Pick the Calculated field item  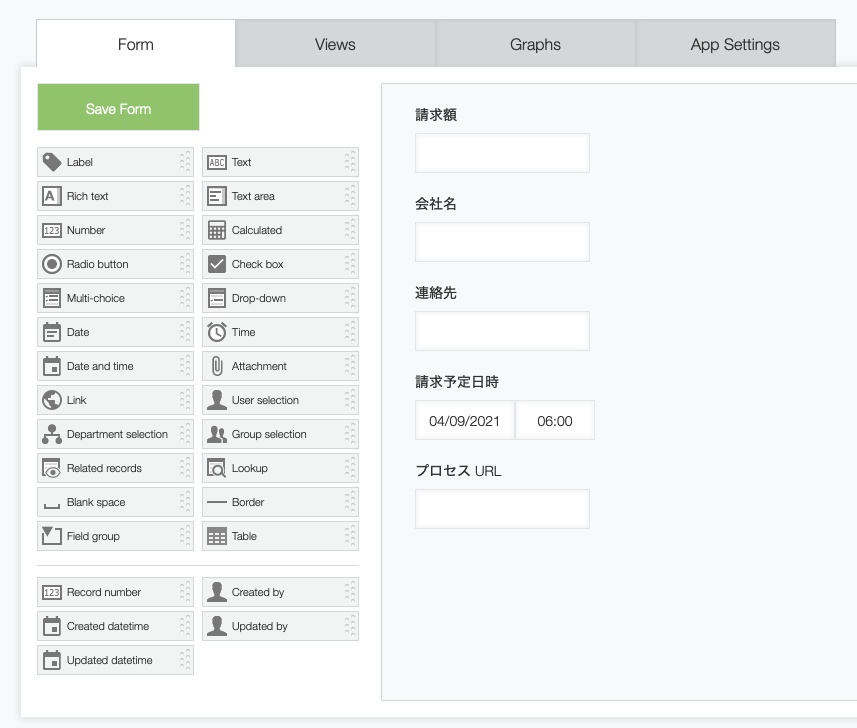click(280, 230)
